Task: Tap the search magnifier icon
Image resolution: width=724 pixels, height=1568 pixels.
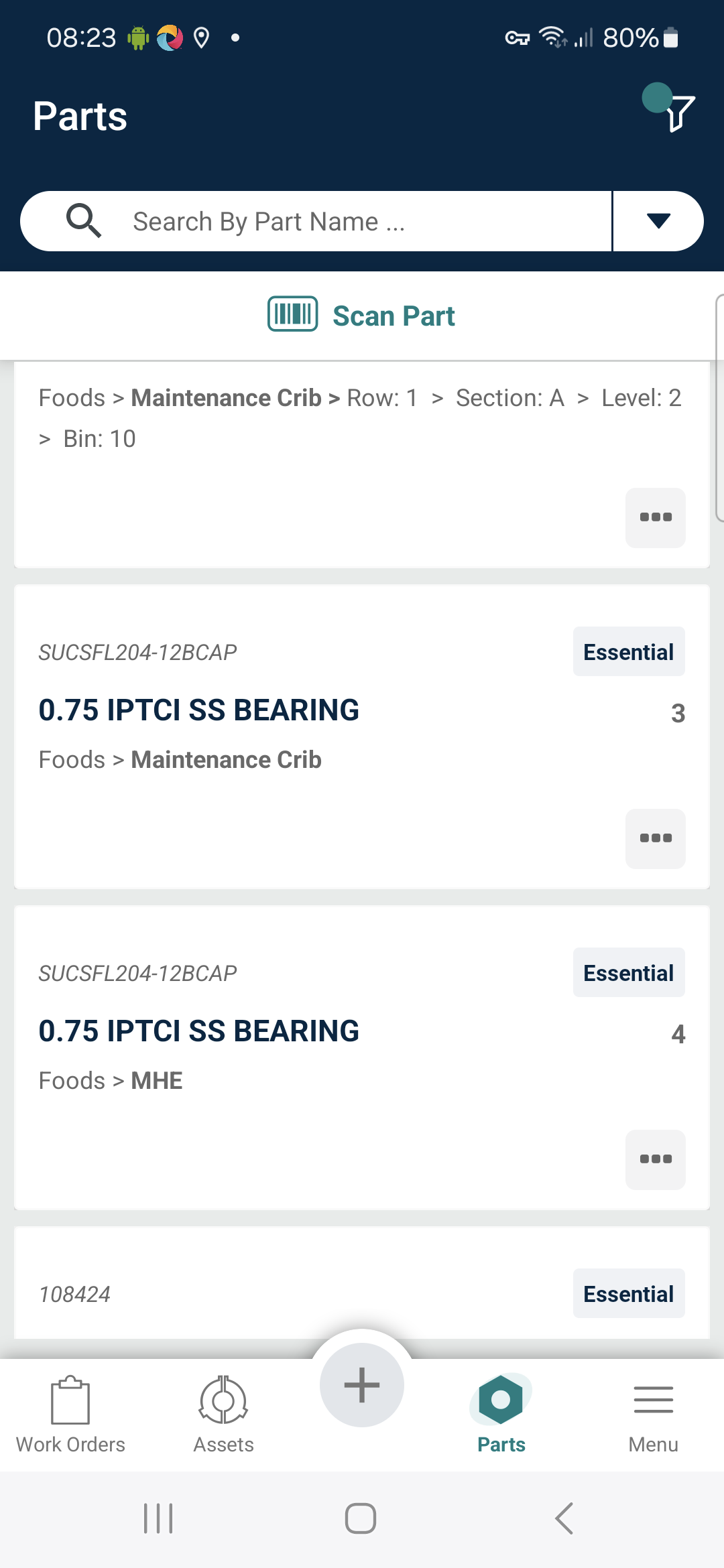Action: (x=84, y=220)
